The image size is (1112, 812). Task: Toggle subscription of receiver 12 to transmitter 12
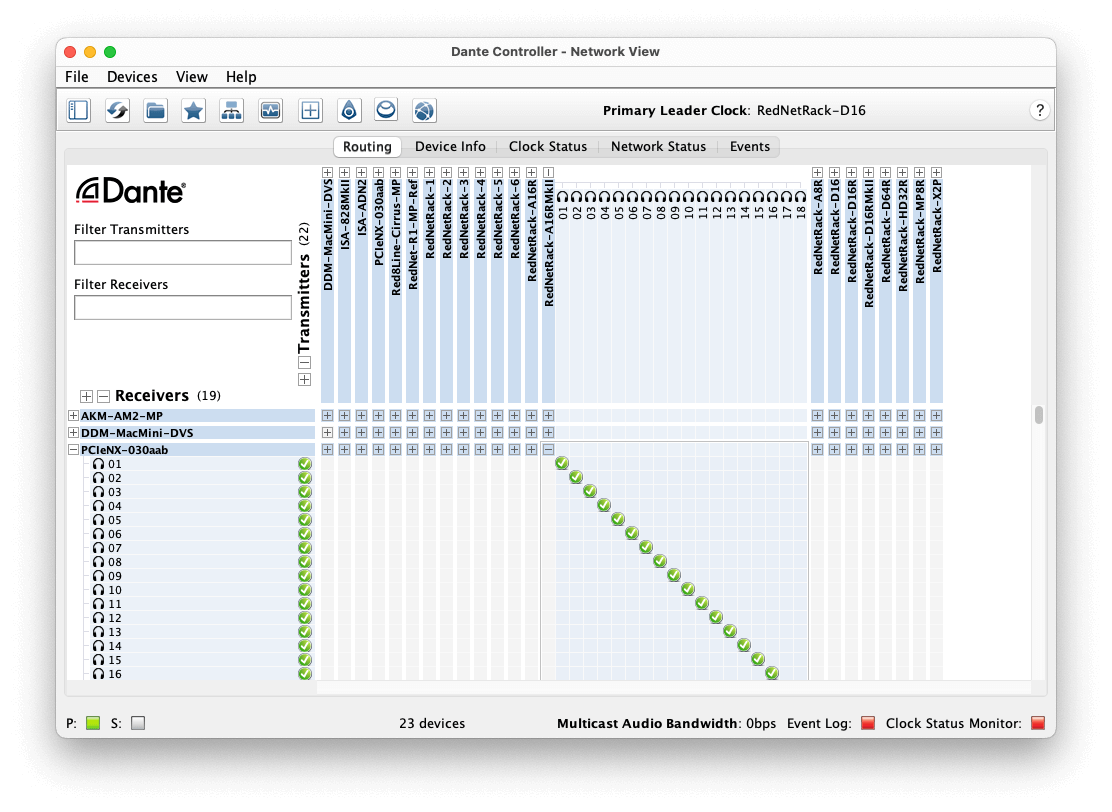tap(716, 617)
